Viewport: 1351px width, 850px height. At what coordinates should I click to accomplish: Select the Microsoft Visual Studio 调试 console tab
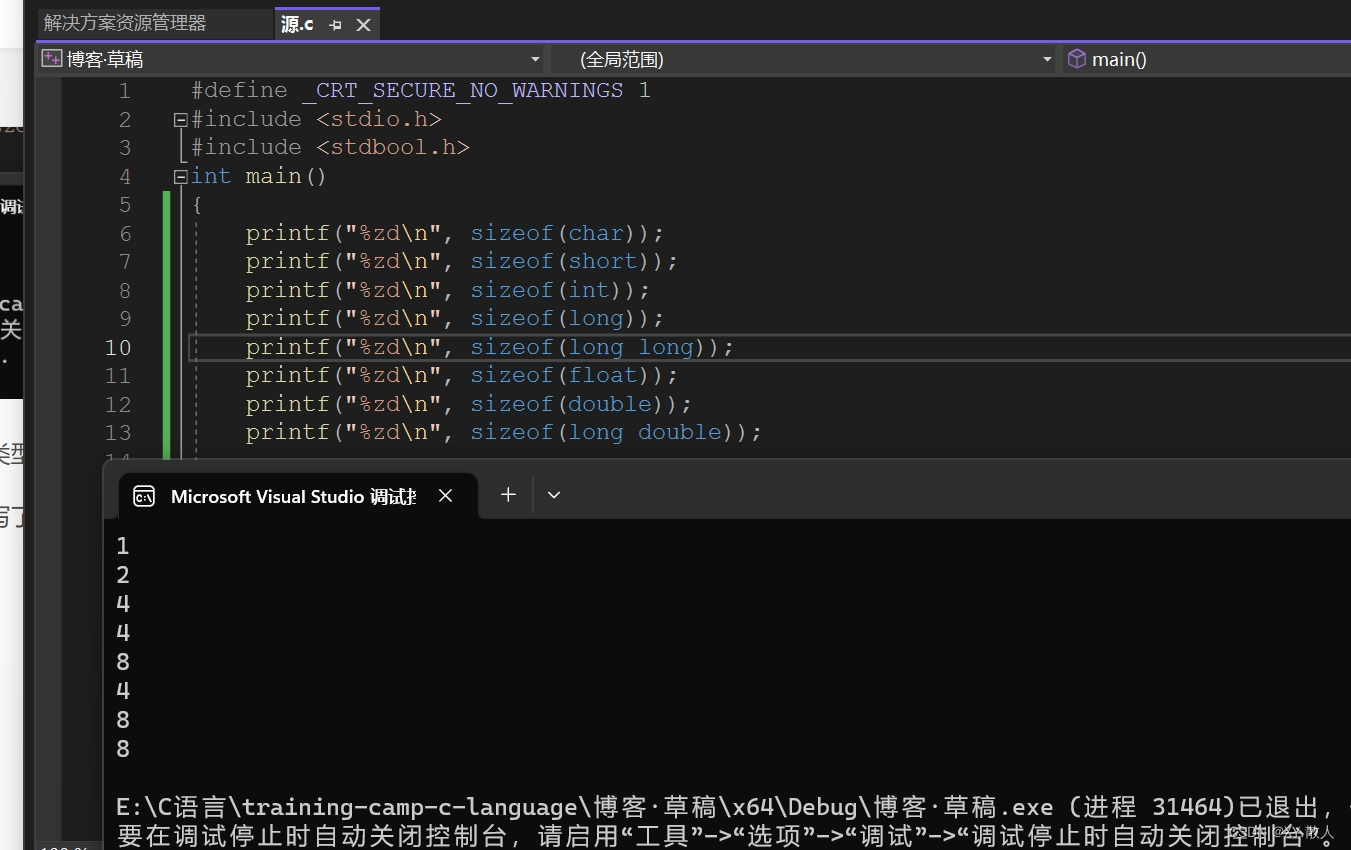(298, 496)
